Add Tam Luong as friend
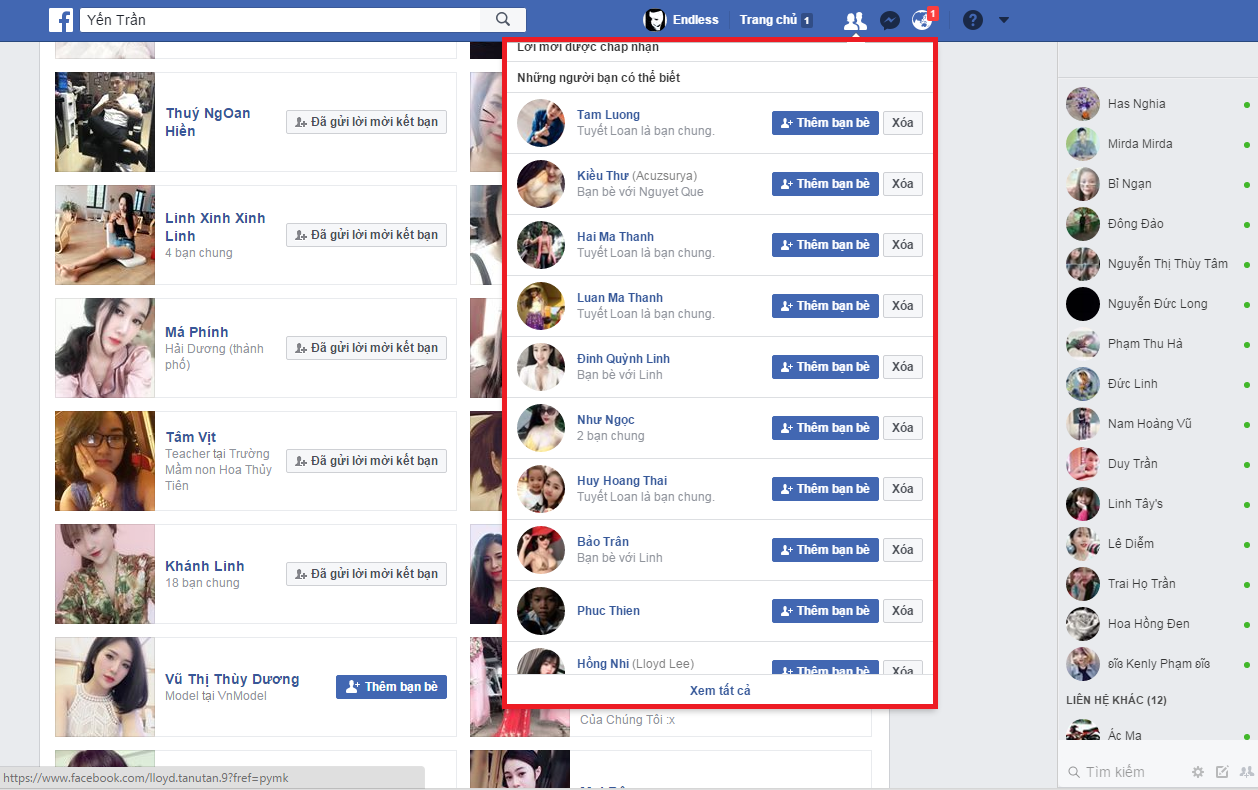The width and height of the screenshot is (1258, 790). [825, 123]
